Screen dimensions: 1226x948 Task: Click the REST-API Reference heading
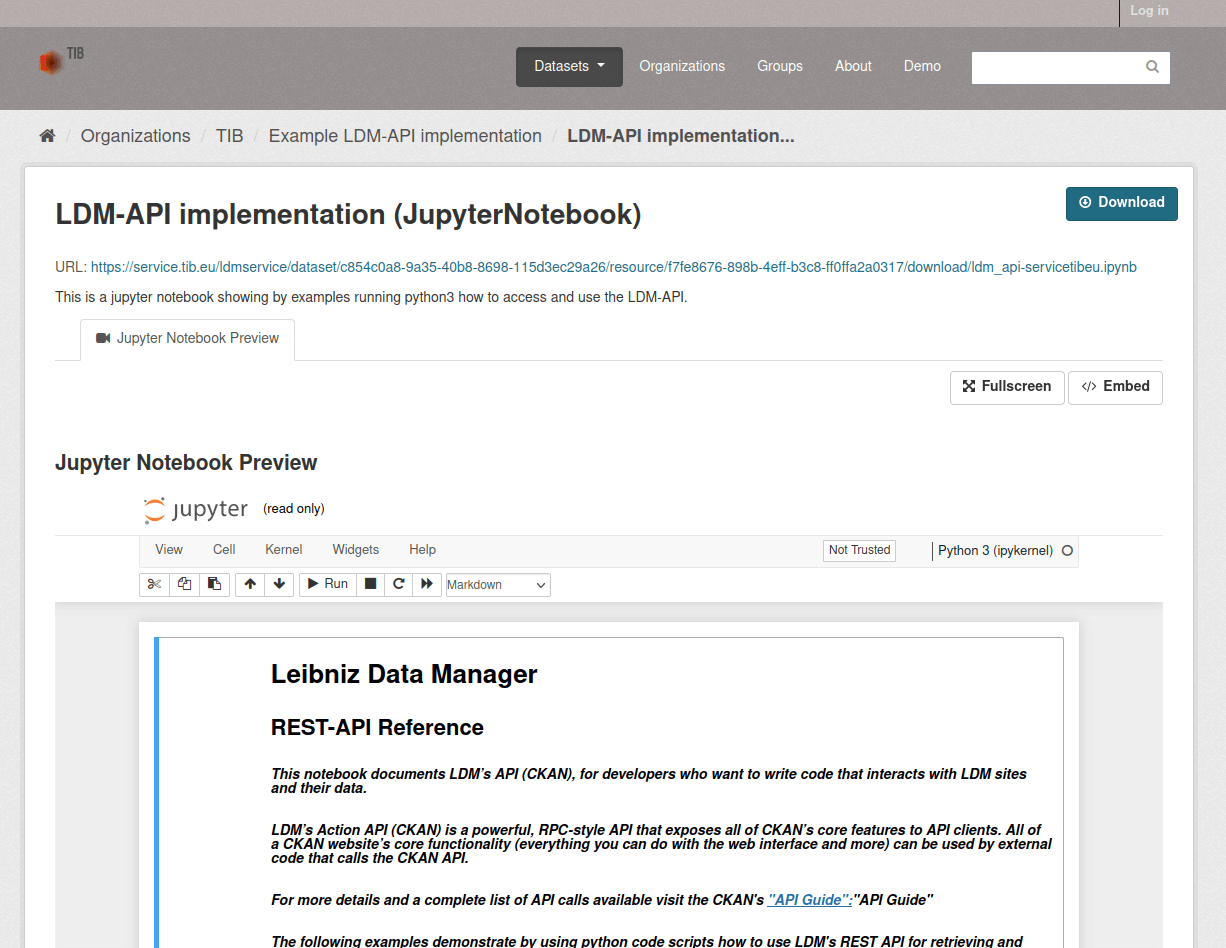(377, 728)
